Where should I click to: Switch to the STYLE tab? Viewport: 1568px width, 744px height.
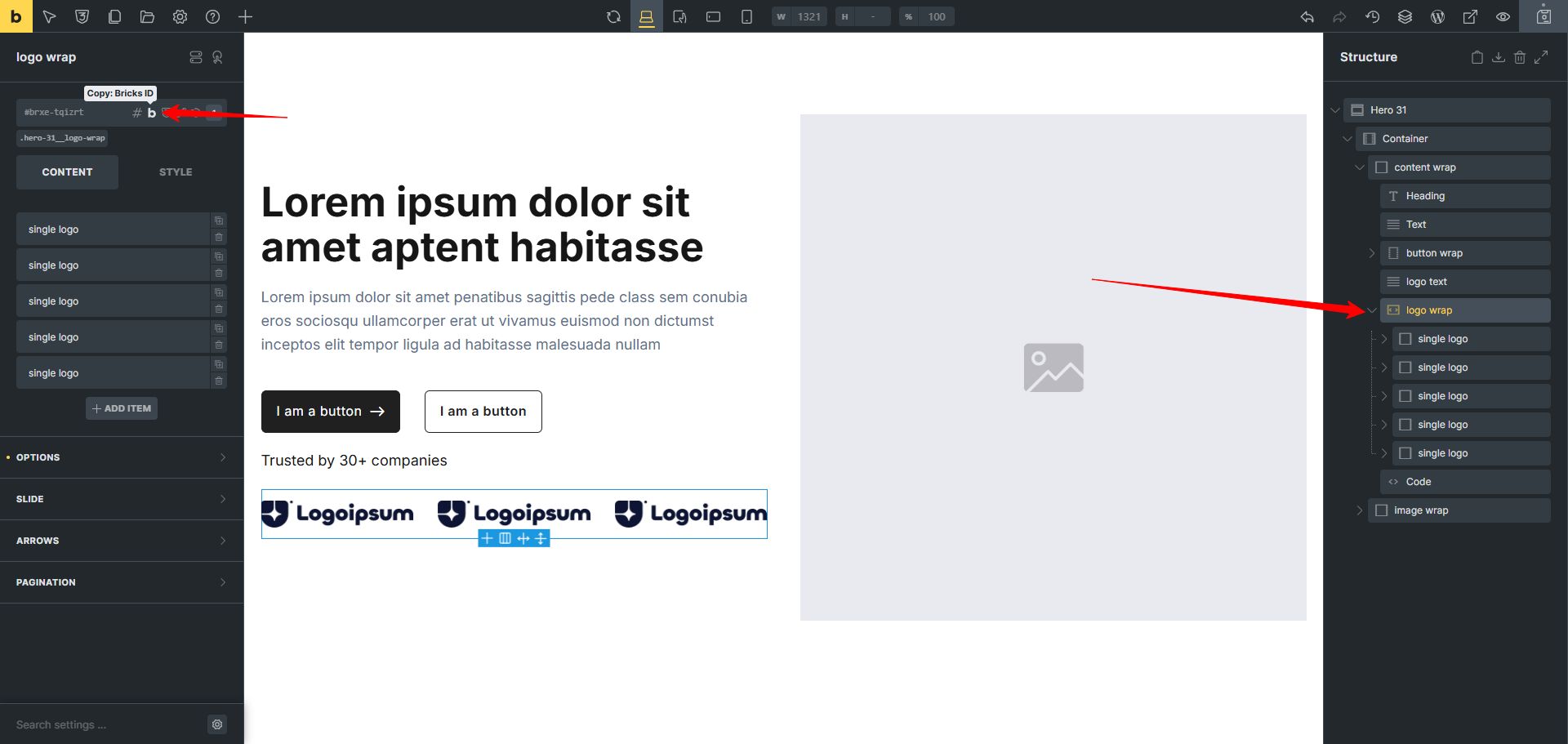pos(176,172)
